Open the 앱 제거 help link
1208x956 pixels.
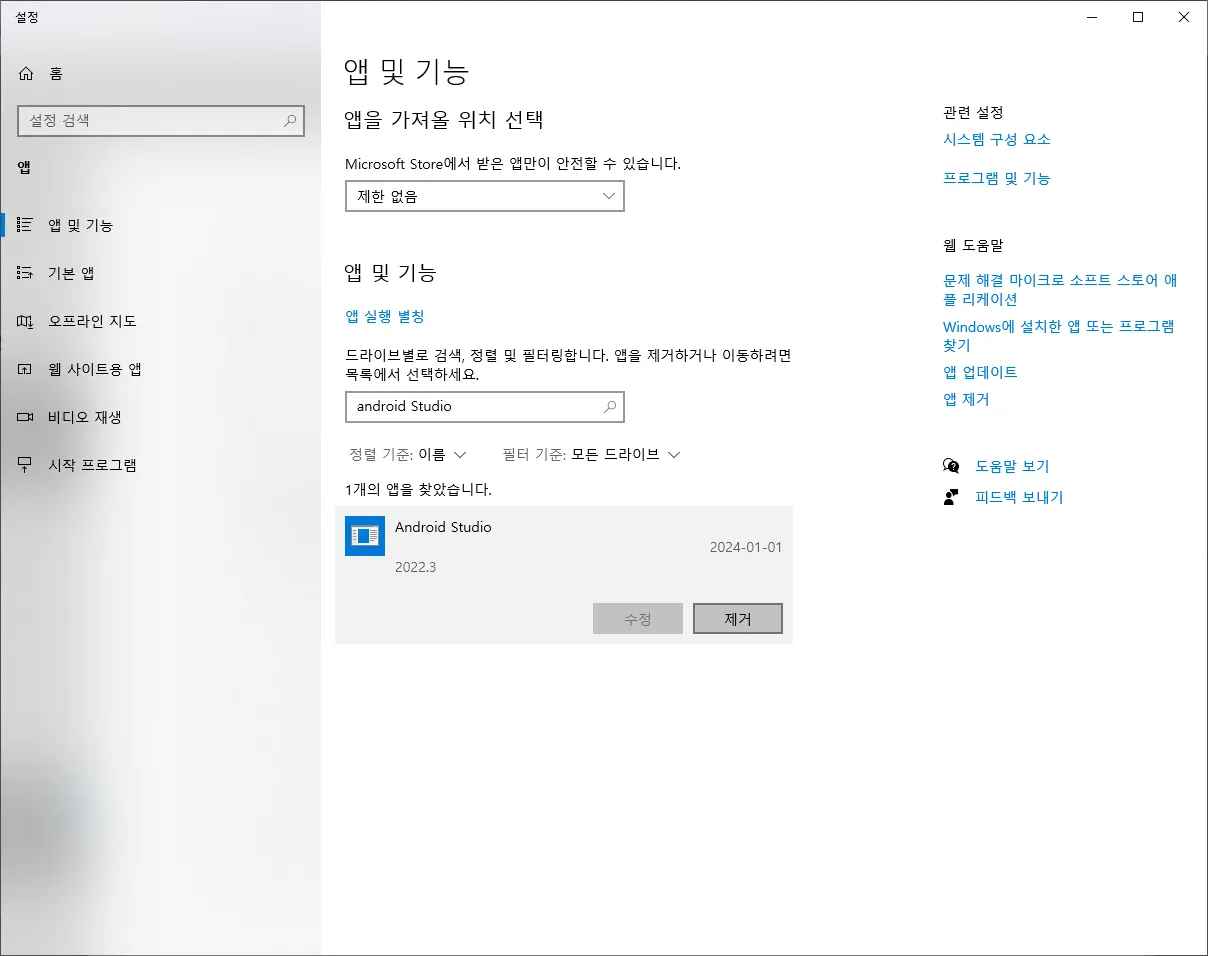tap(966, 399)
